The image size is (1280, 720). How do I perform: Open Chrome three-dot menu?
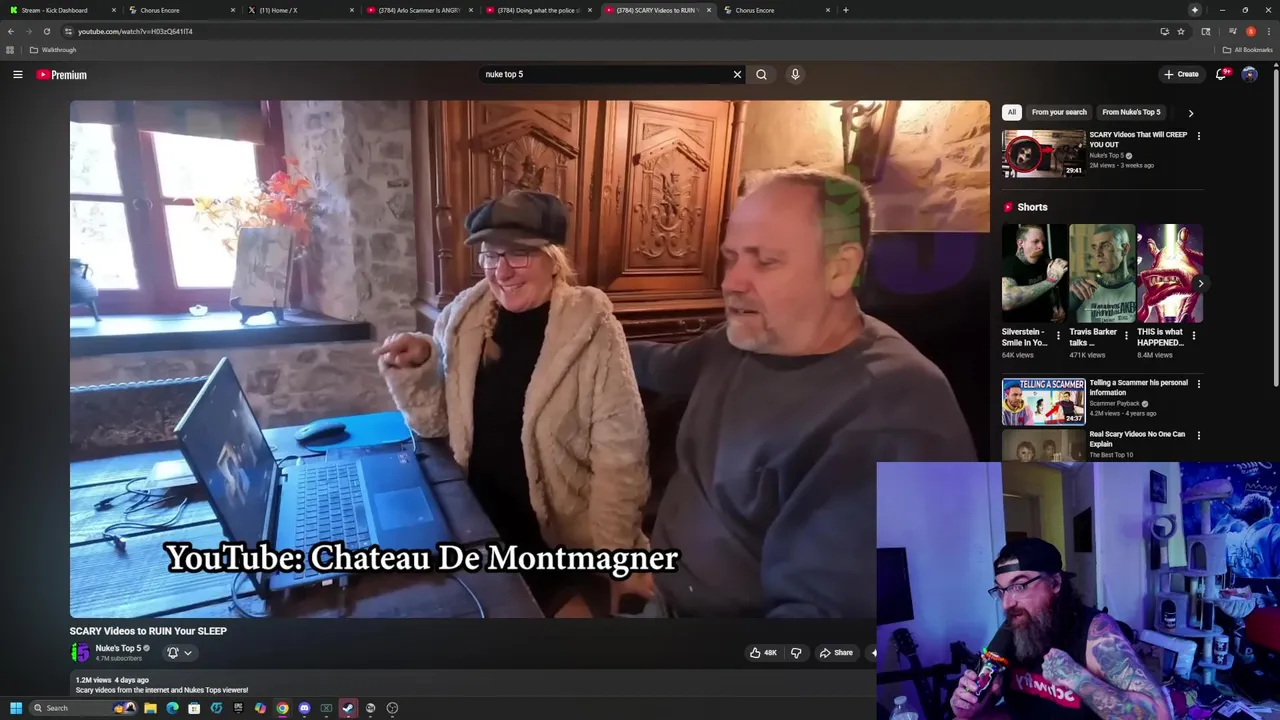pos(1268,31)
